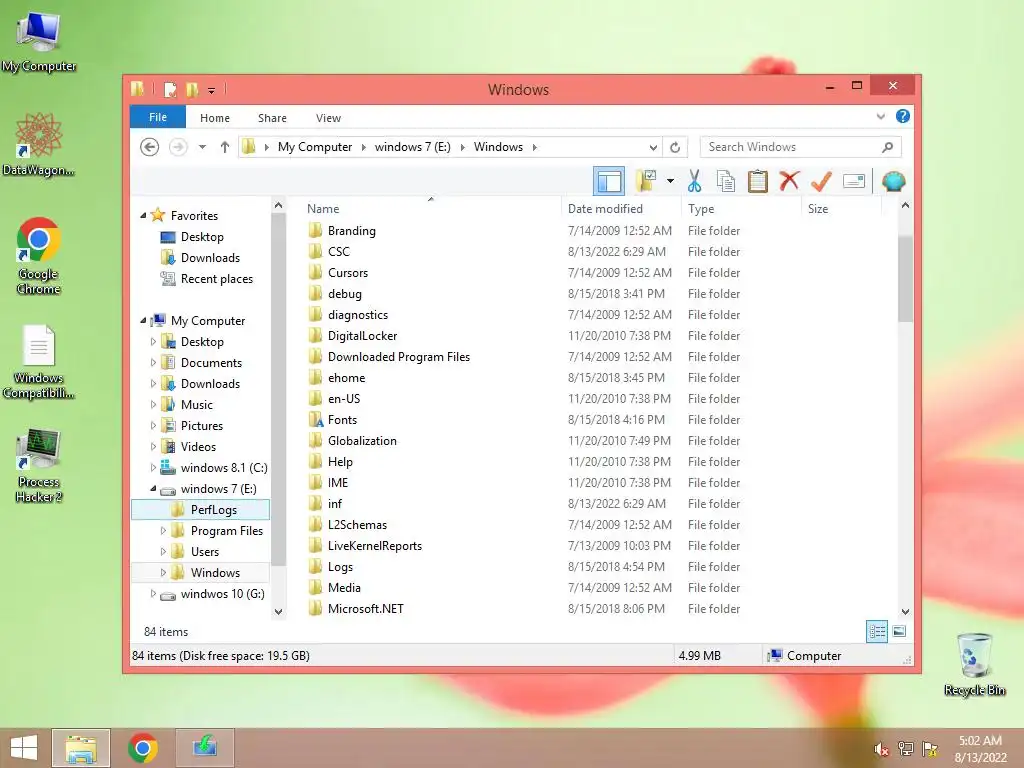Click New Folder icon in title bar
Image resolution: width=1024 pixels, height=768 pixels.
(192, 89)
